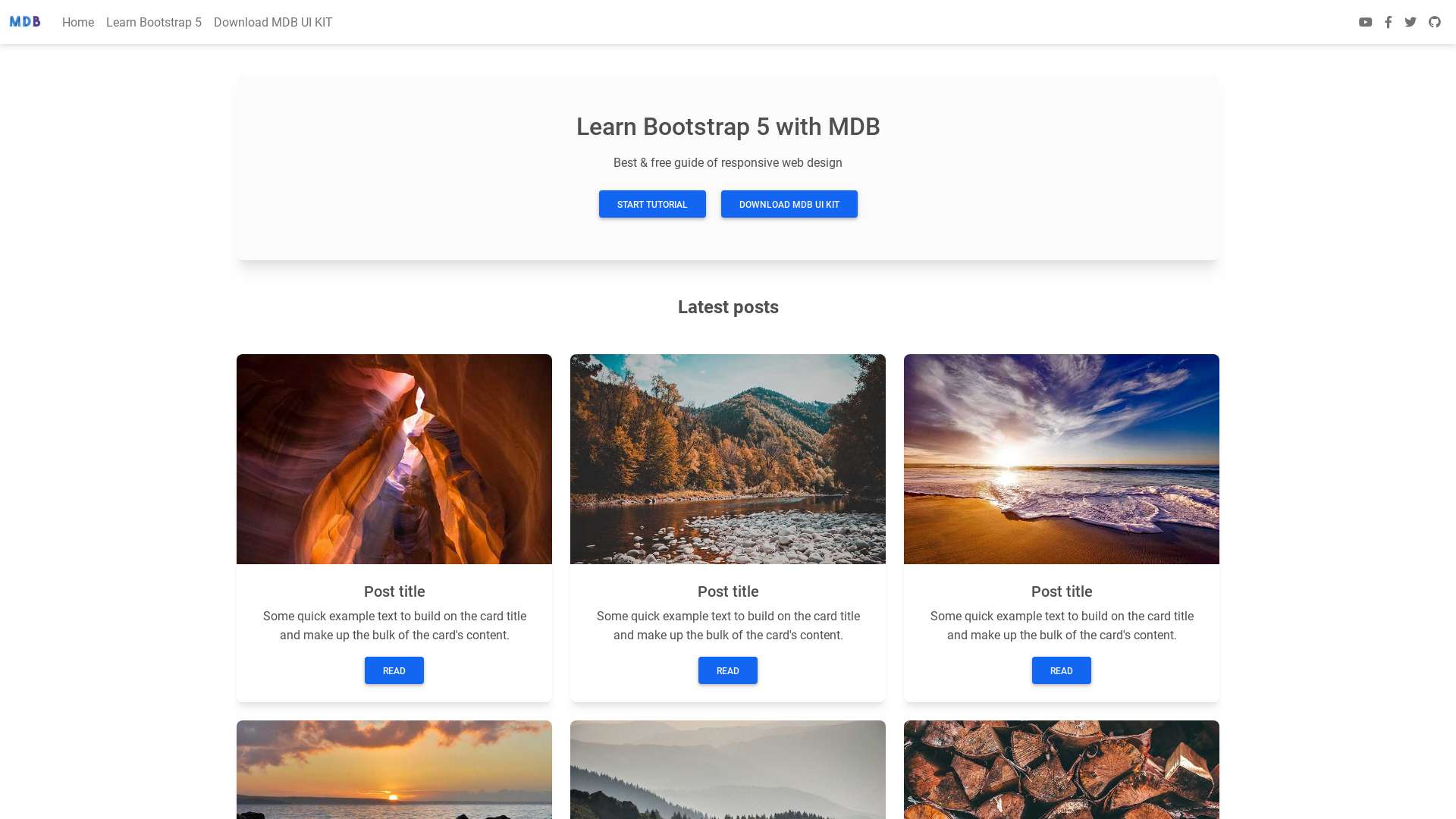Click 'Post title' of the autumn river card

[728, 591]
